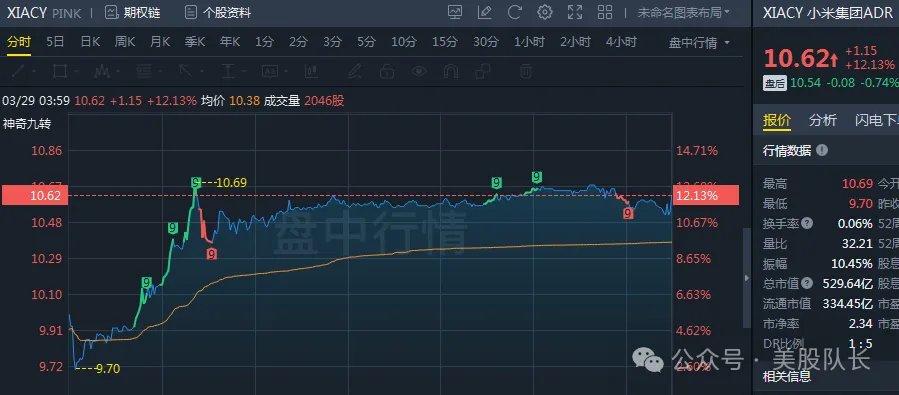Screen dimensions: 899x395
Task: Open the 期权链 options chain icon
Action: coord(112,13)
